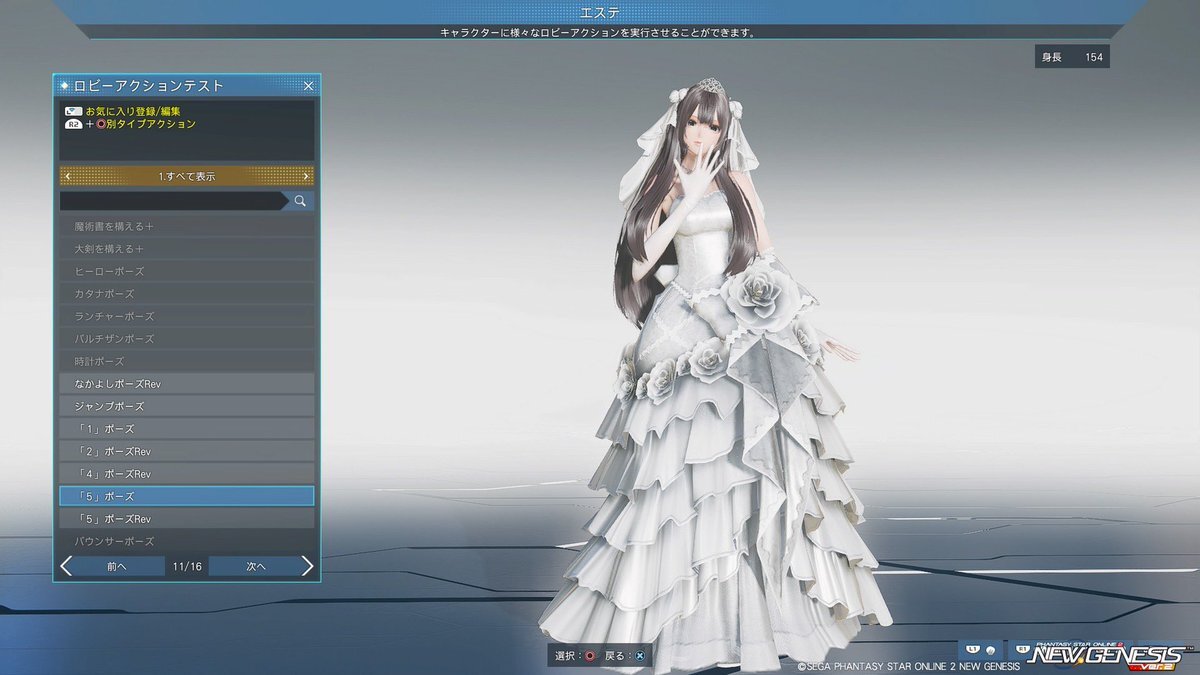Select ランチャーポーズ from the list
1200x675 pixels.
187,316
